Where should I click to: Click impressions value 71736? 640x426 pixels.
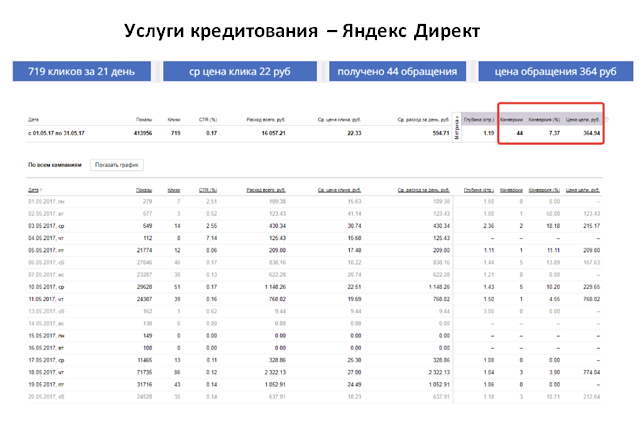(144, 372)
